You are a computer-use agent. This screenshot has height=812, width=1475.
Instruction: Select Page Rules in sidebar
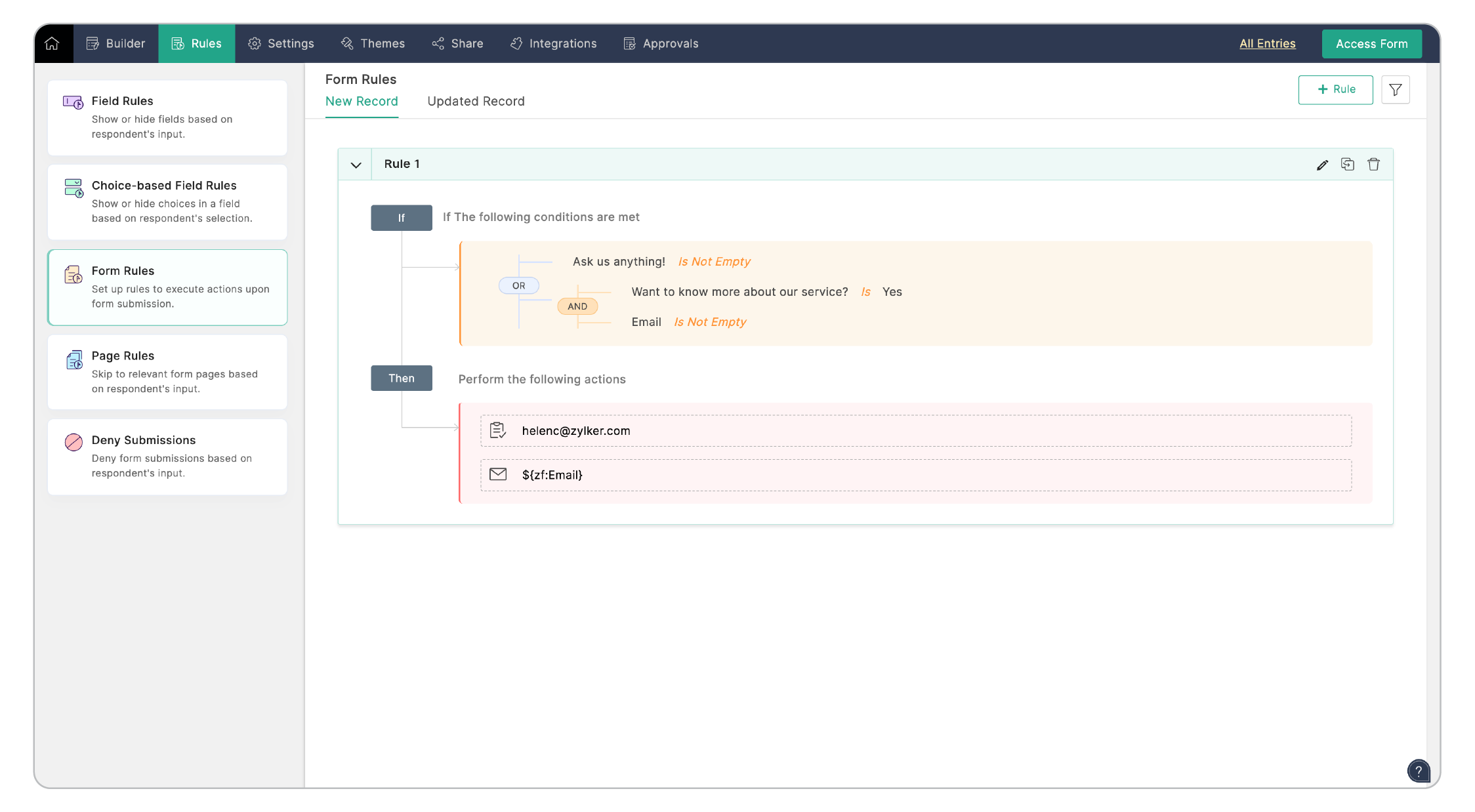(x=167, y=372)
